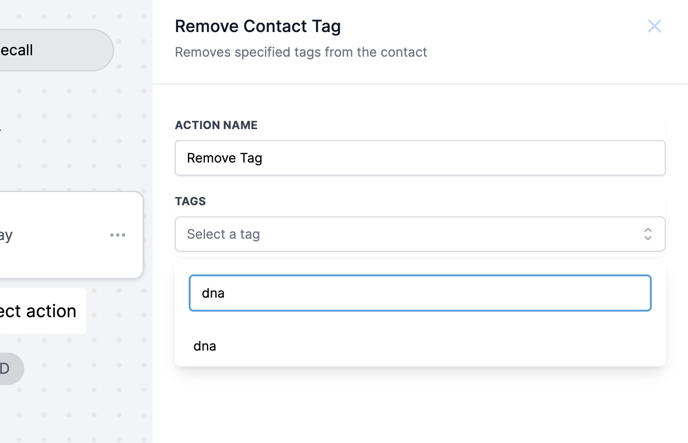Click the dotted canvas below the "D" pill
688x443 pixels.
click(70, 415)
